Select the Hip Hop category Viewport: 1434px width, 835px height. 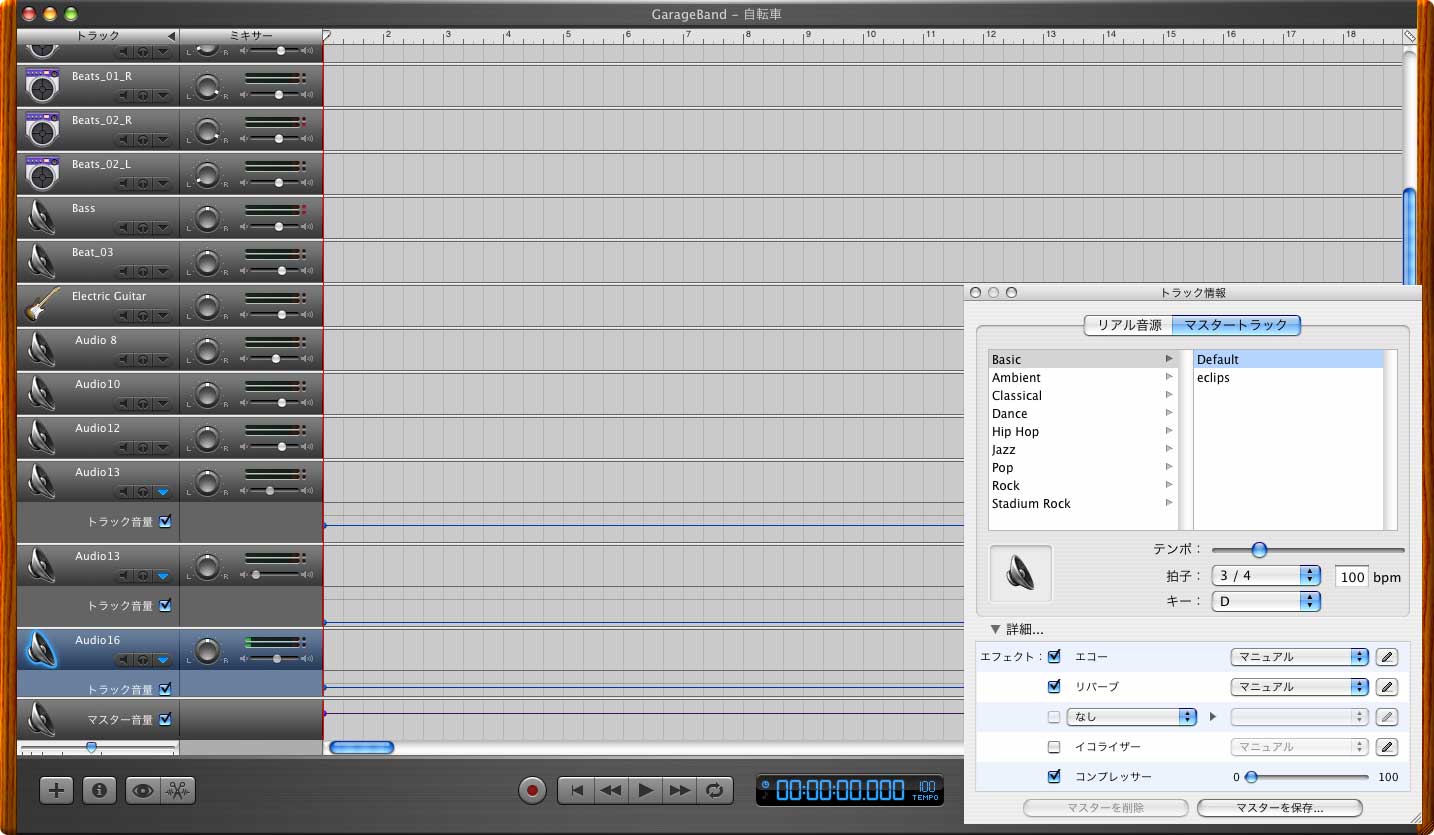coord(1082,432)
